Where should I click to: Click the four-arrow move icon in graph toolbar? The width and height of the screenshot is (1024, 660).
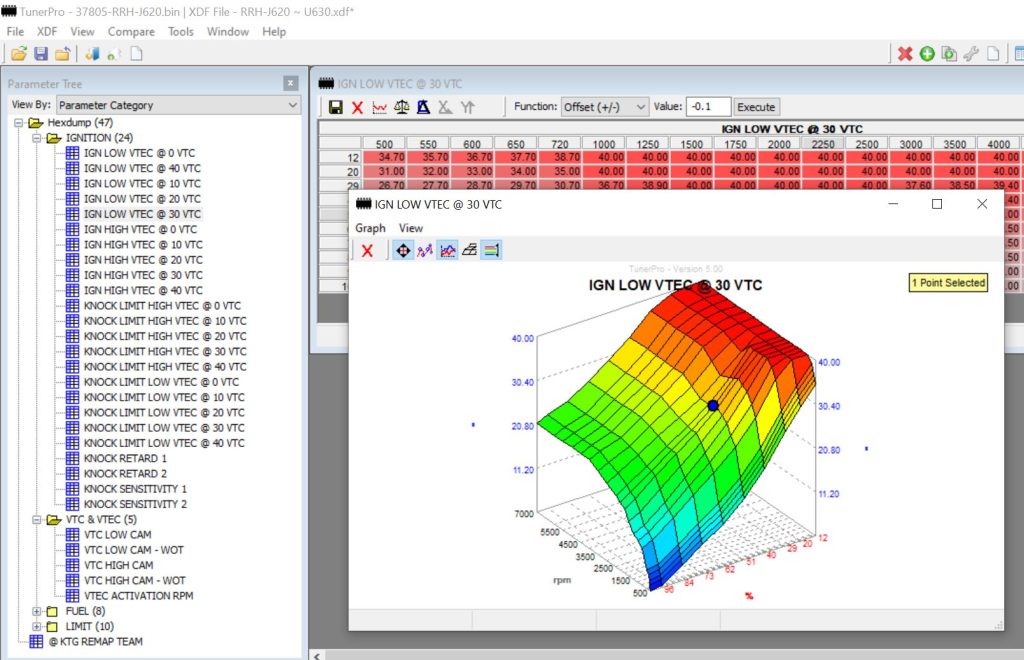402,250
